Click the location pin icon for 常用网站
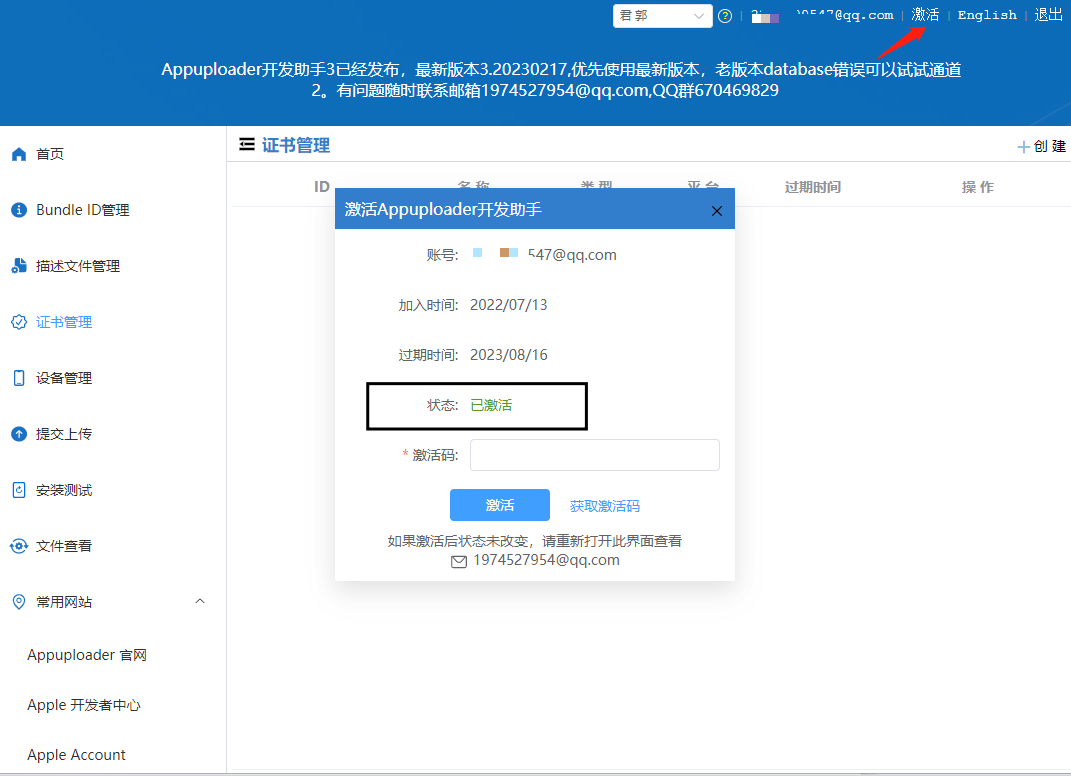Image resolution: width=1071 pixels, height=776 pixels. (x=19, y=602)
